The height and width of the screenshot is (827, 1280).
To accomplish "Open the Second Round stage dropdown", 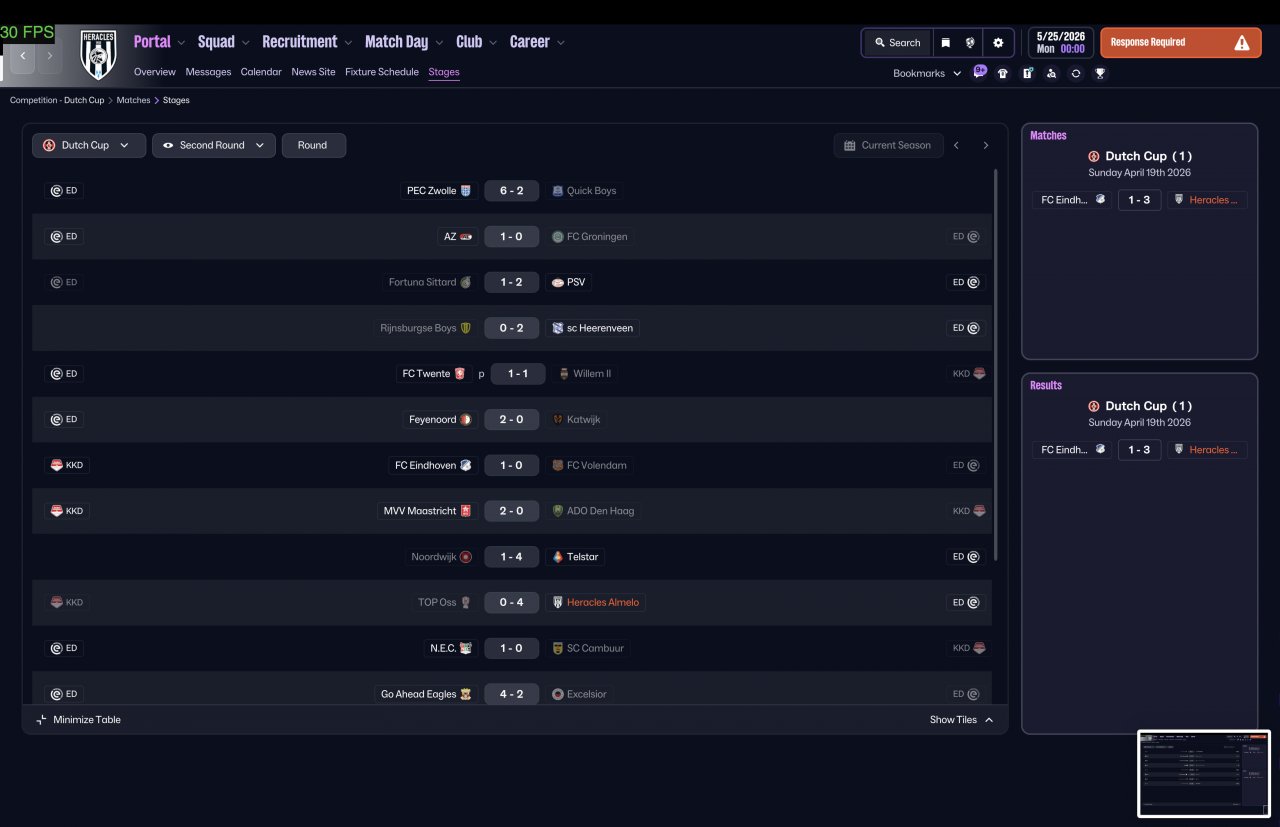I will 214,145.
